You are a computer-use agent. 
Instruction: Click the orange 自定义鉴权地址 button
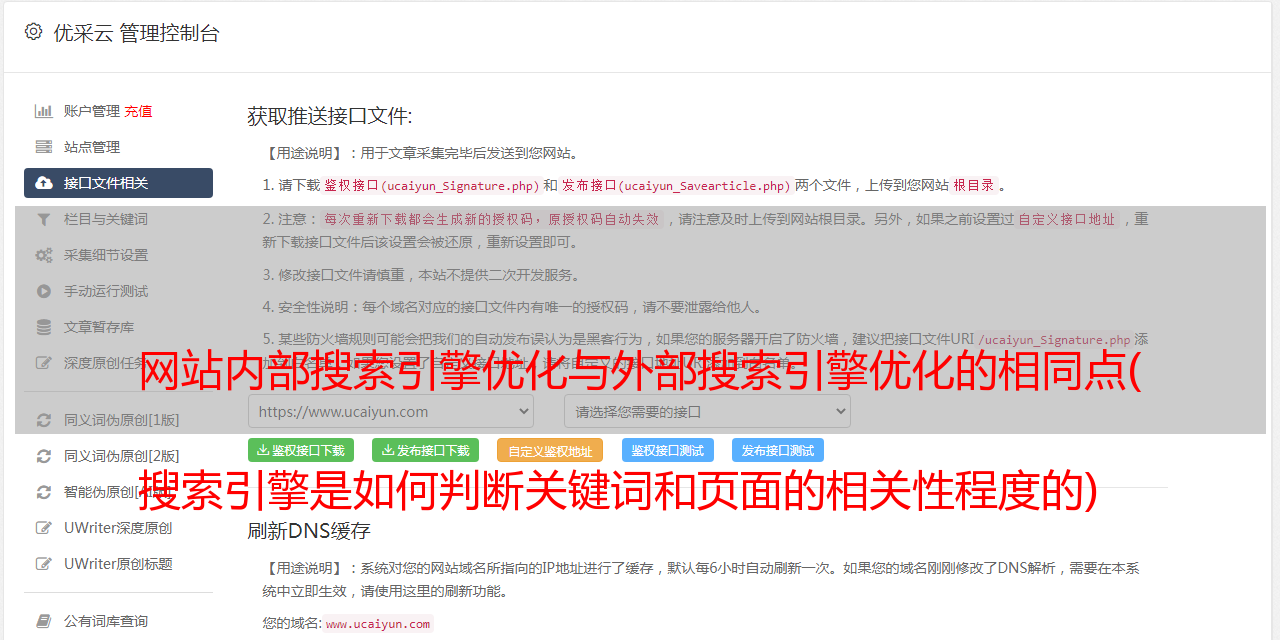pyautogui.click(x=550, y=450)
